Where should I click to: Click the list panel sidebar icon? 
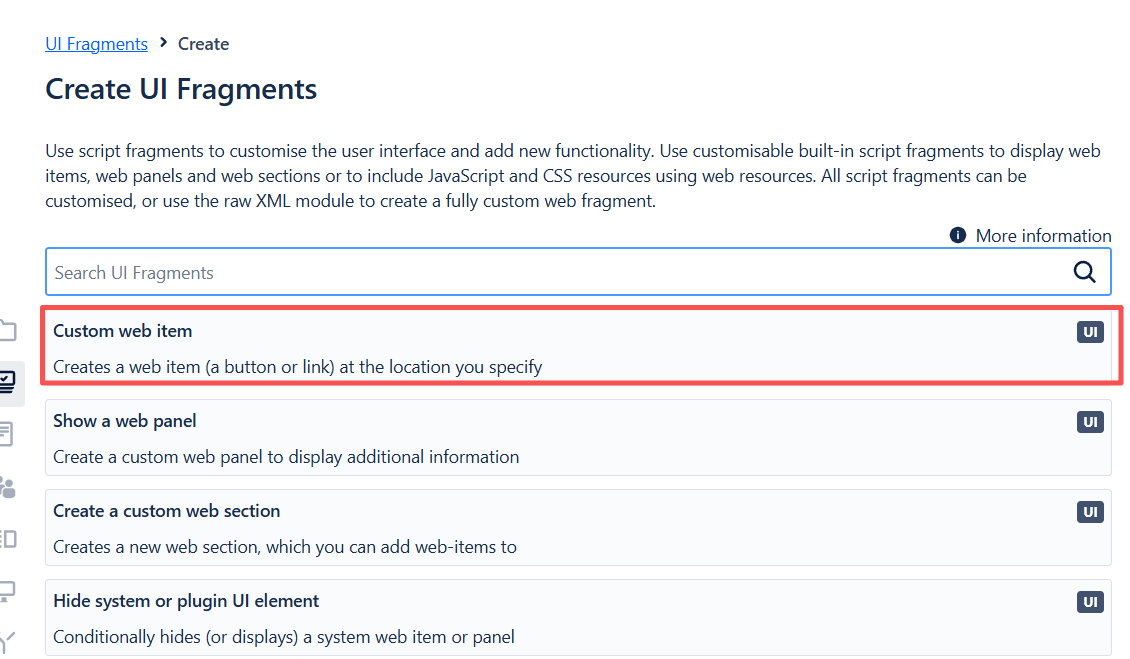8,539
